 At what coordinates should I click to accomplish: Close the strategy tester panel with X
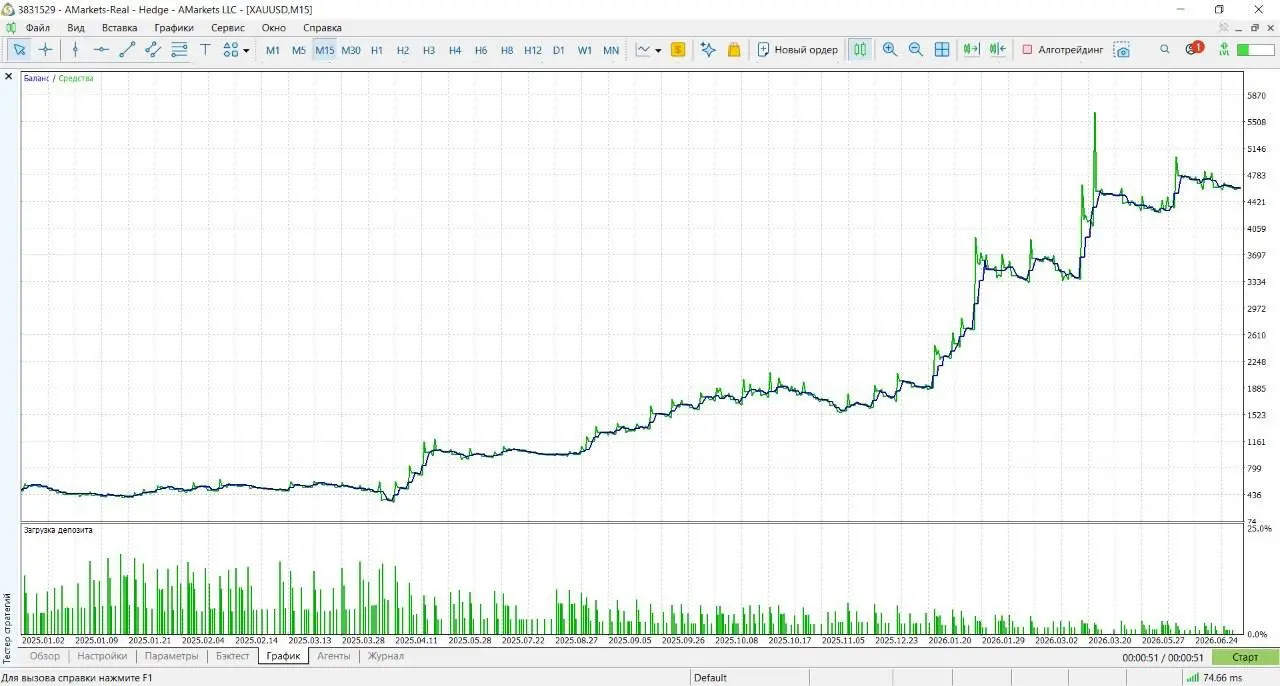(8, 76)
